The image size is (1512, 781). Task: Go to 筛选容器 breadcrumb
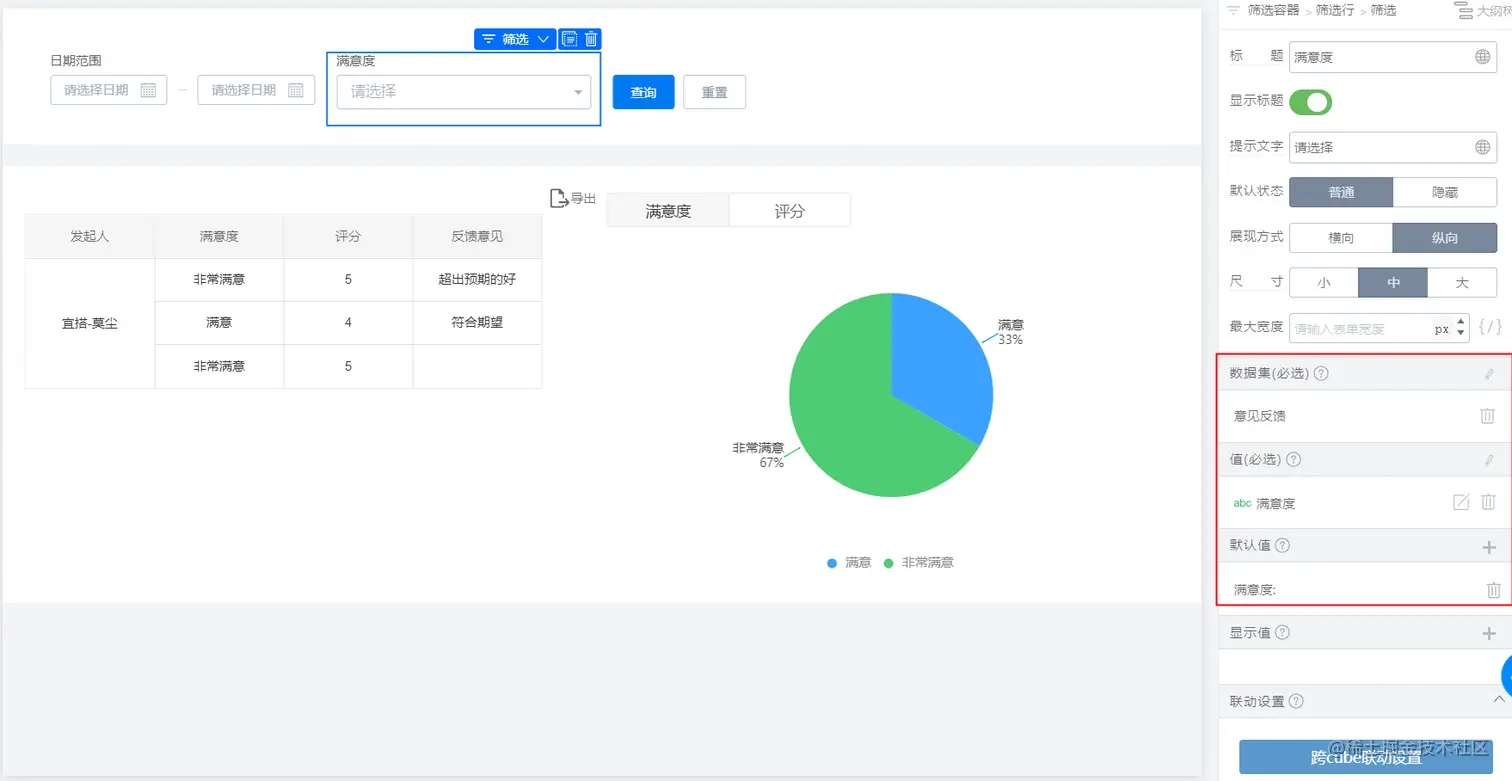(1274, 10)
